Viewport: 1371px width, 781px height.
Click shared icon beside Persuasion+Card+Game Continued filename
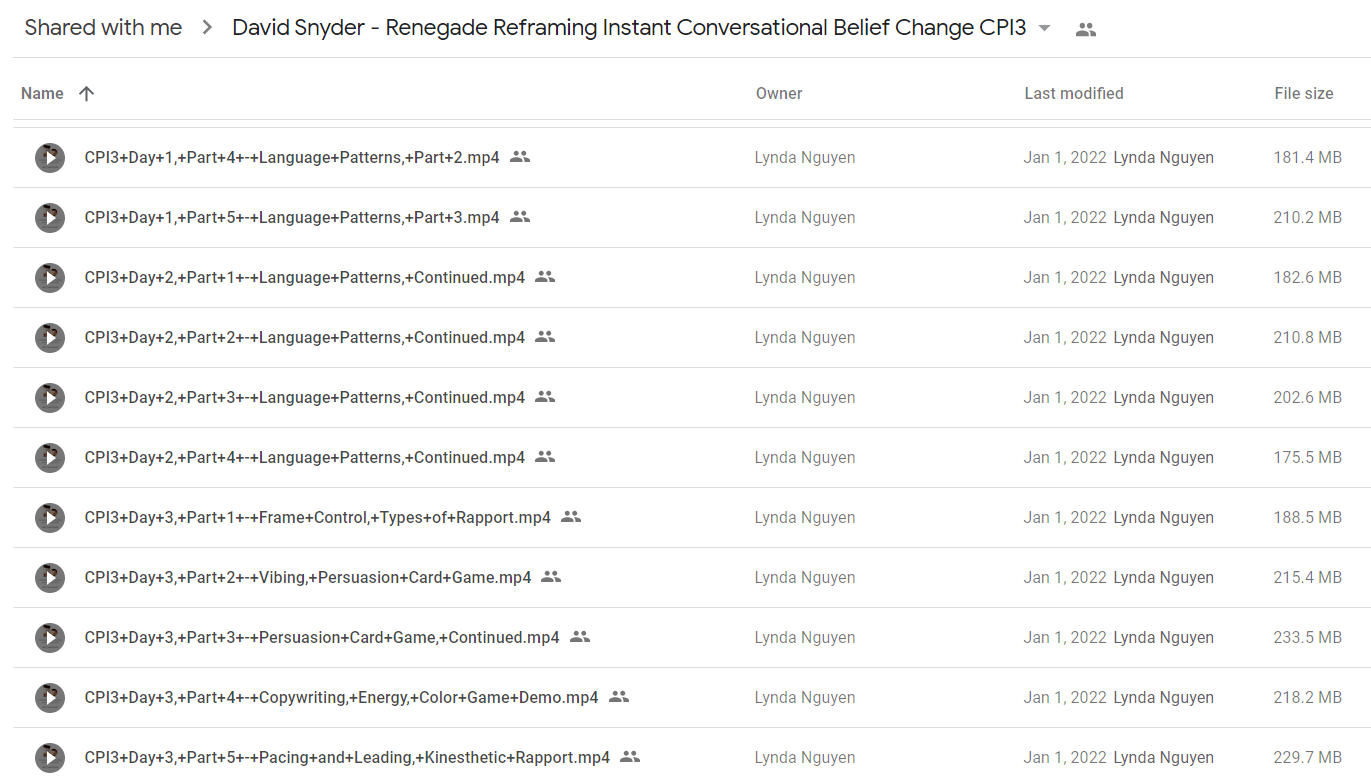point(580,637)
